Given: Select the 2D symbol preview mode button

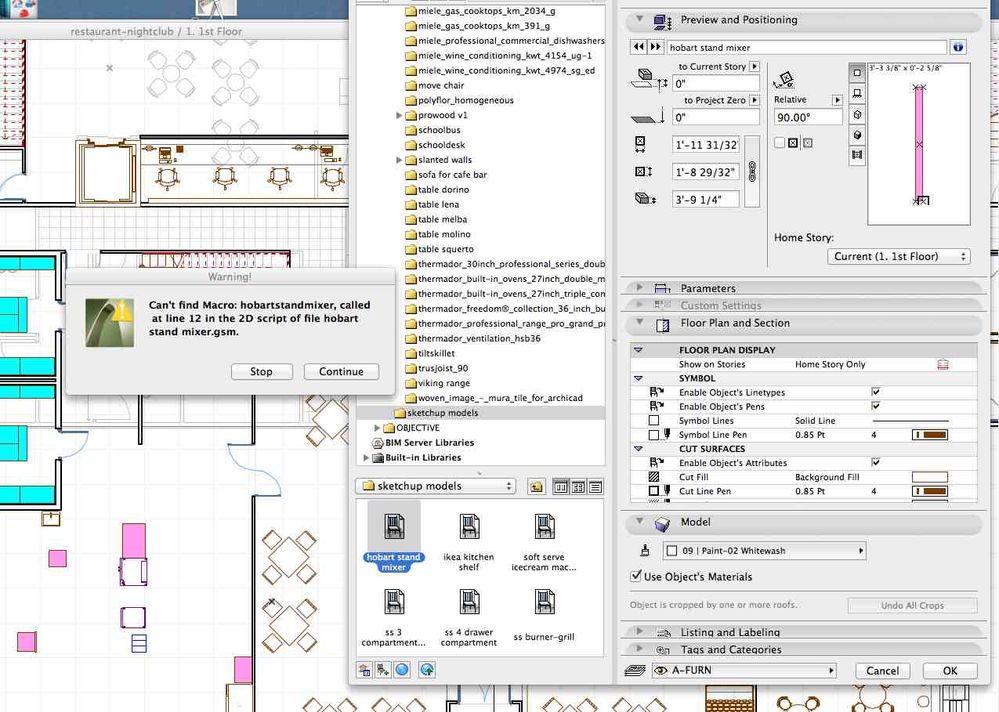Looking at the screenshot, I should pos(857,73).
